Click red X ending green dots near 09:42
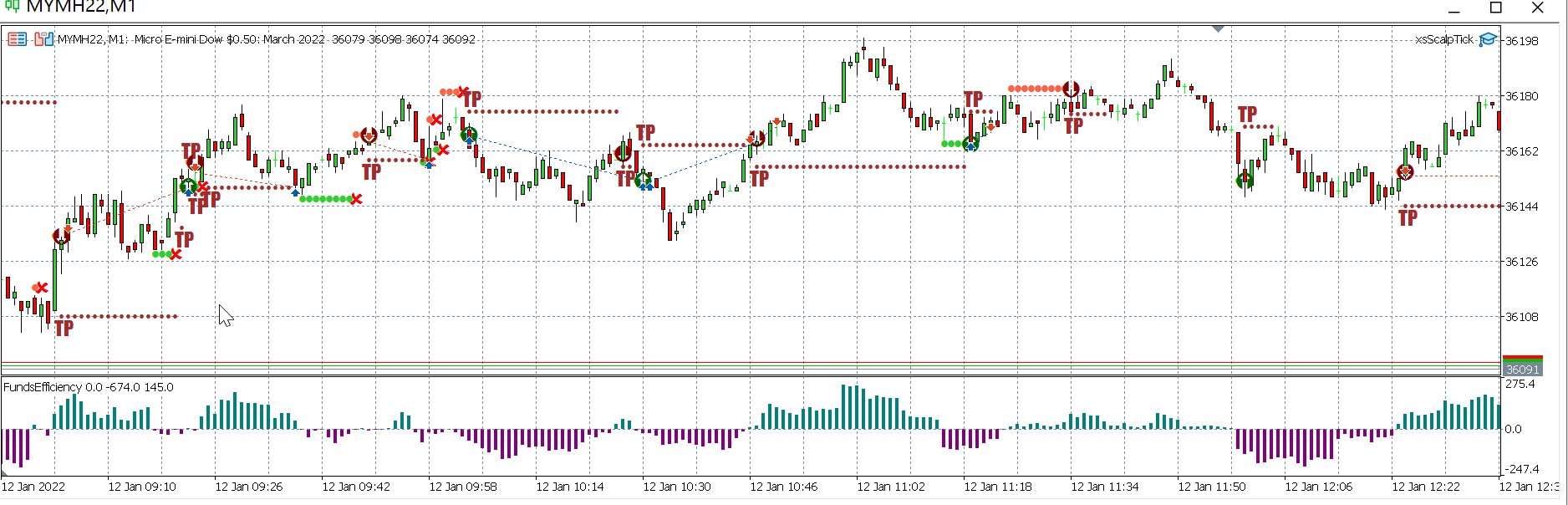 pos(357,199)
